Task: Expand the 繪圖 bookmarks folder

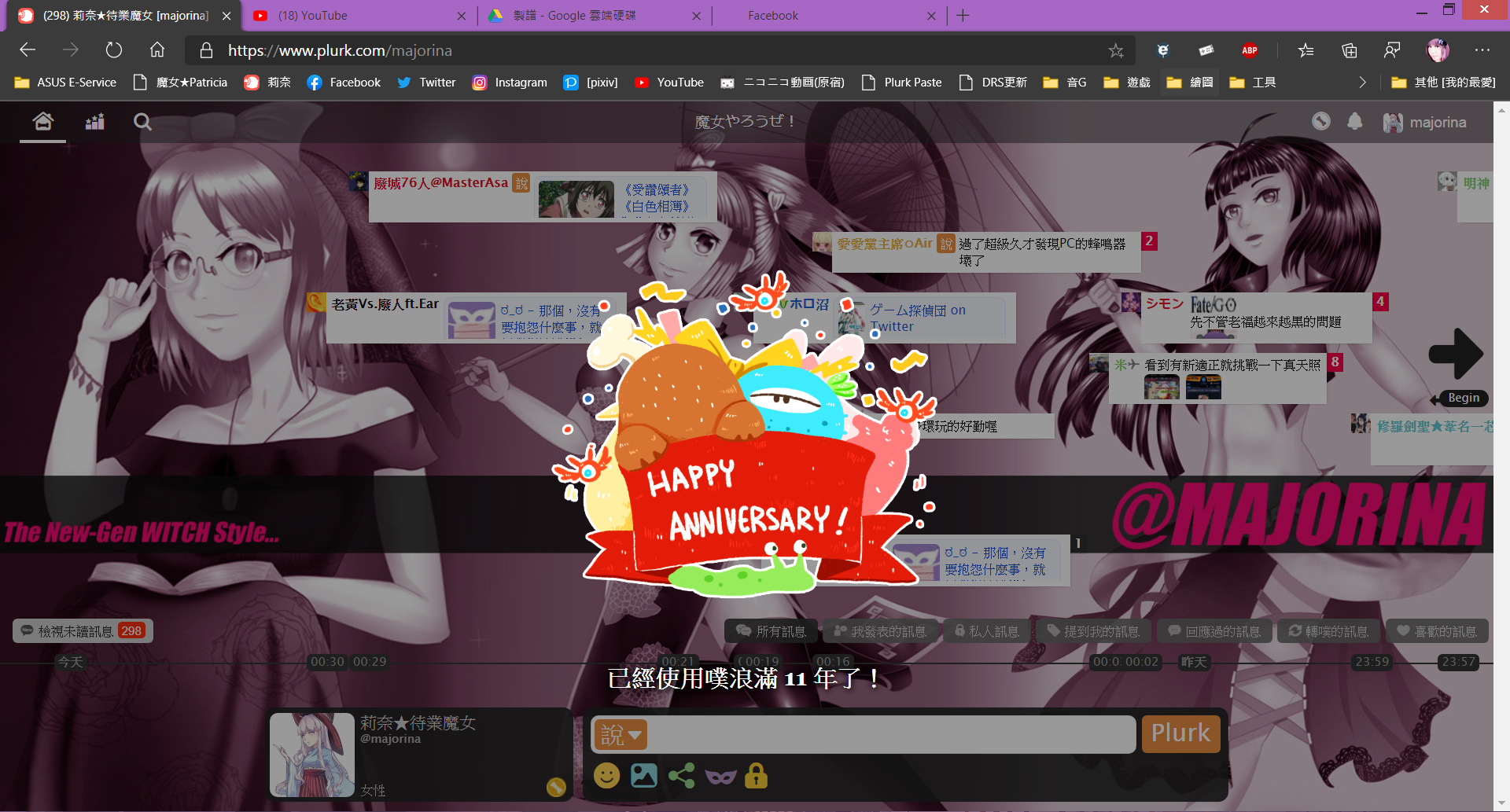Action: point(1190,83)
